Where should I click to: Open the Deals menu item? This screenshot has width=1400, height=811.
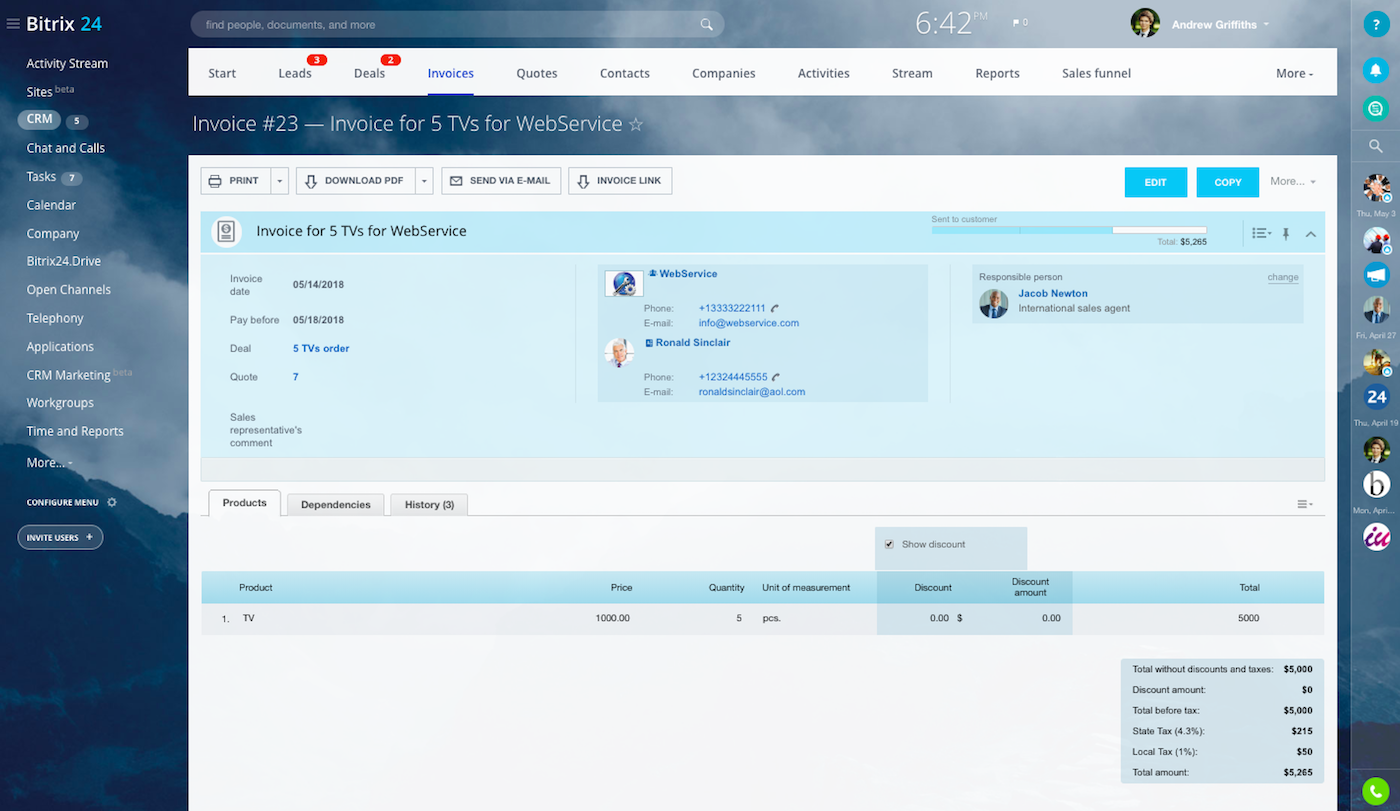(369, 73)
